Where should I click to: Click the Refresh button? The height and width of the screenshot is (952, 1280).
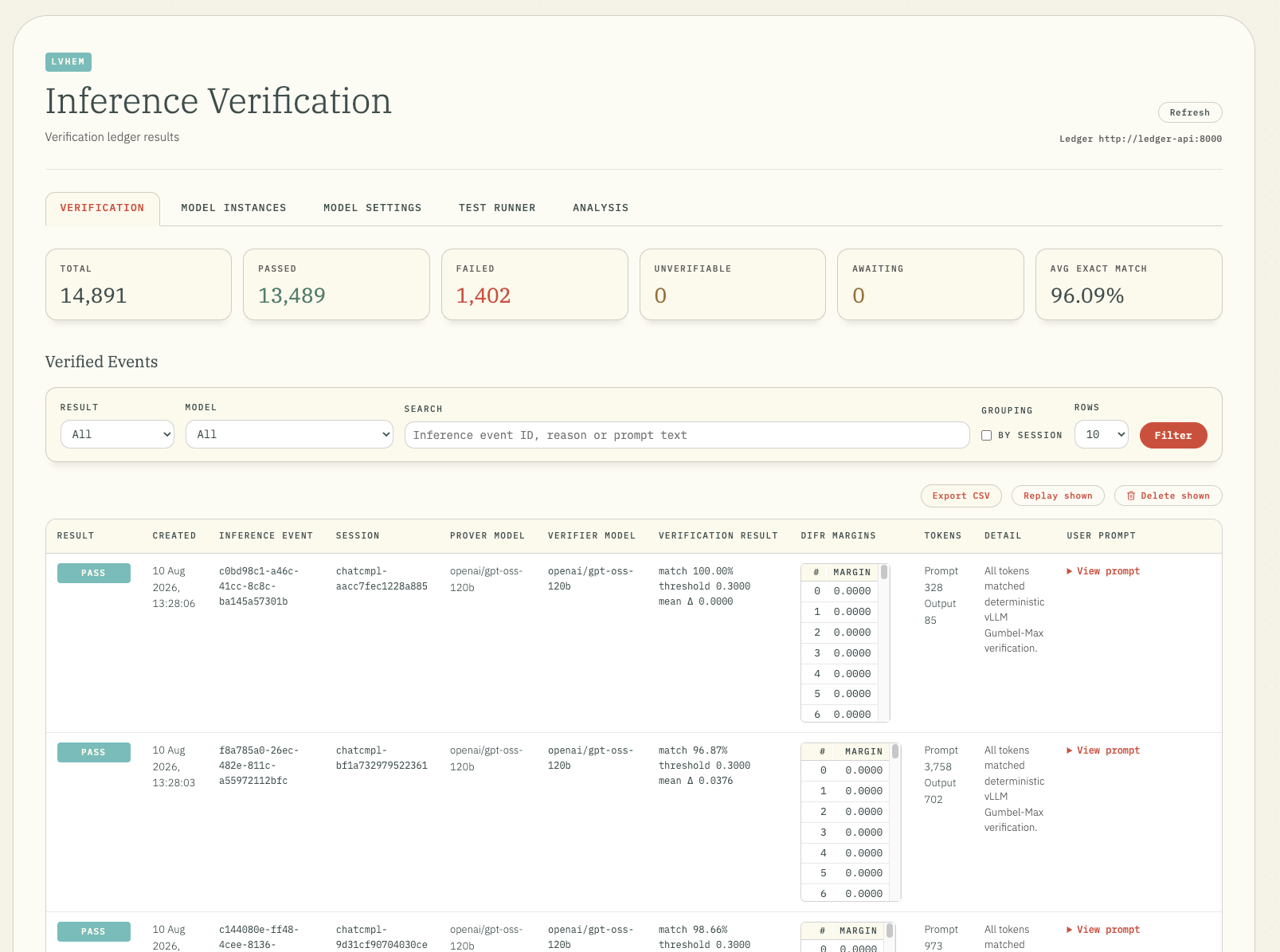pos(1189,112)
